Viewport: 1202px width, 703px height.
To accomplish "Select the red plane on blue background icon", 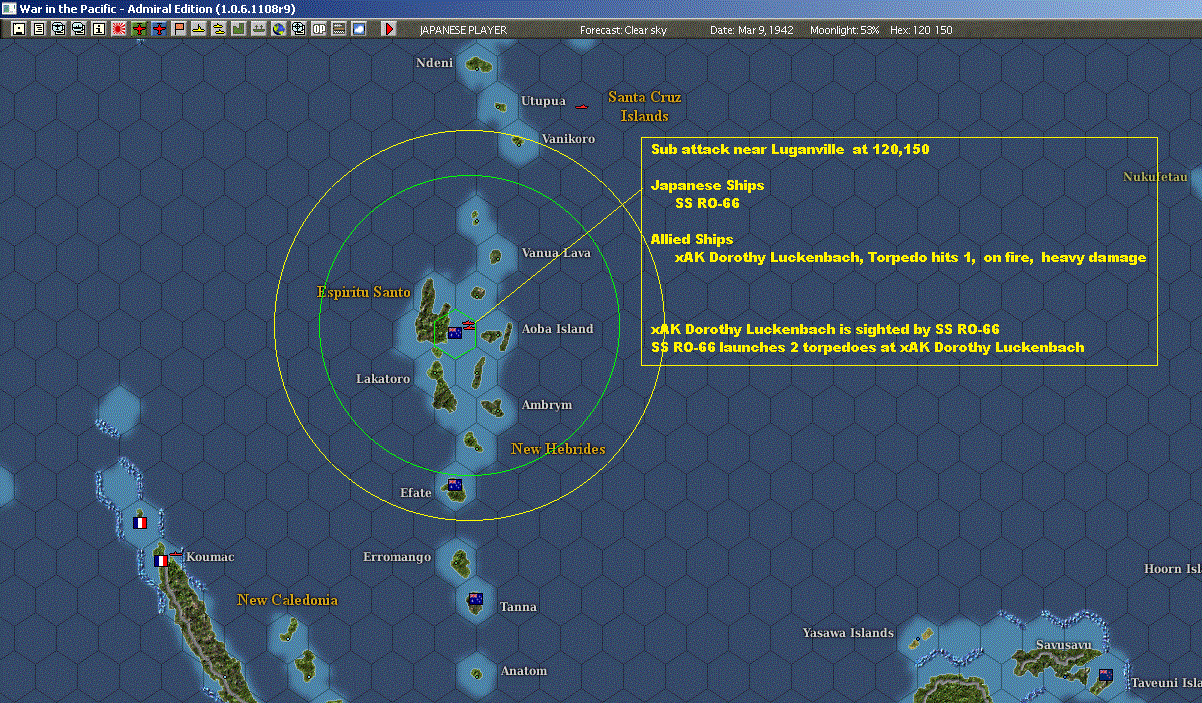I will [x=158, y=29].
